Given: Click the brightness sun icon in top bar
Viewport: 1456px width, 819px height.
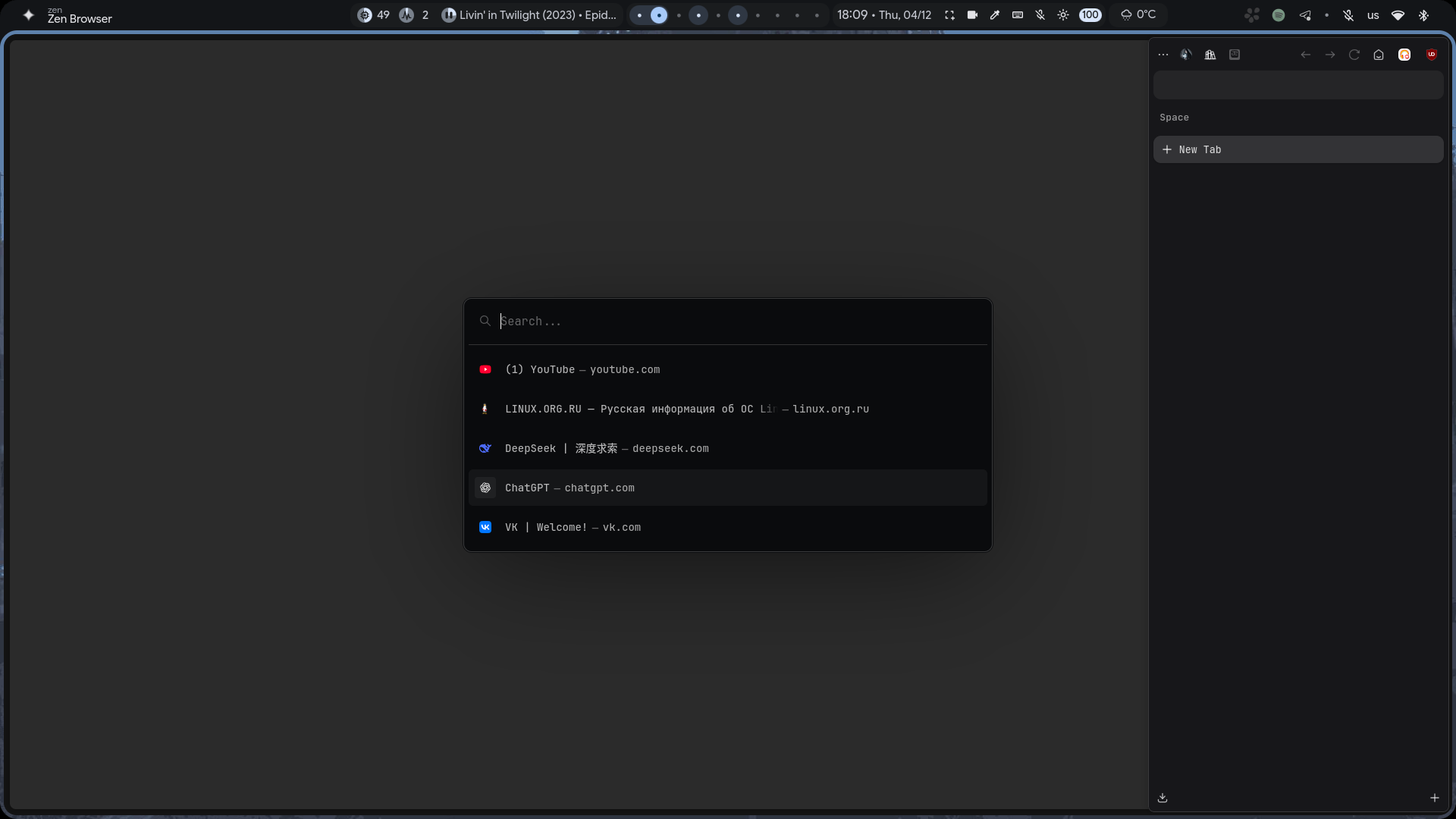Looking at the screenshot, I should (1063, 15).
